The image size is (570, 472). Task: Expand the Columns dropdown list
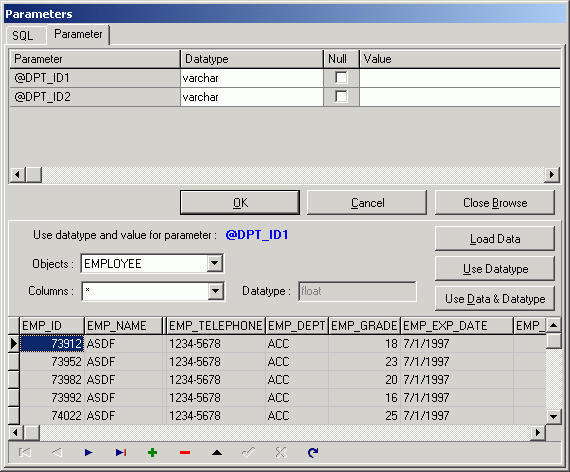pos(215,291)
